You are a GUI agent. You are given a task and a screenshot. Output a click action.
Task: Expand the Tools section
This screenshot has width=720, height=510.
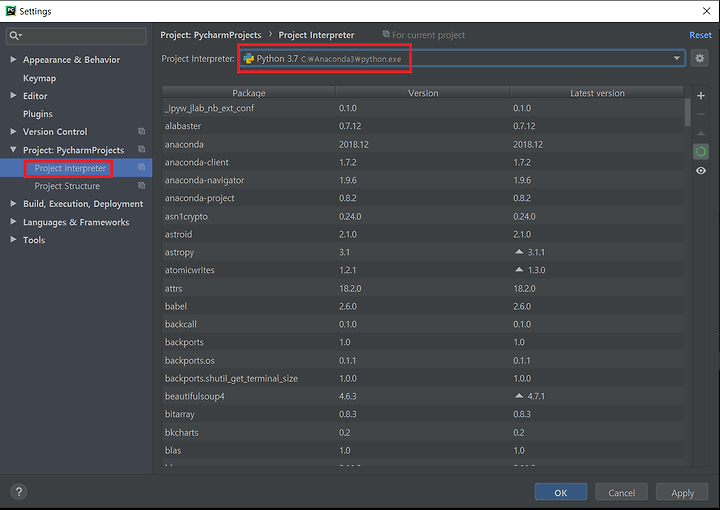pyautogui.click(x=13, y=240)
